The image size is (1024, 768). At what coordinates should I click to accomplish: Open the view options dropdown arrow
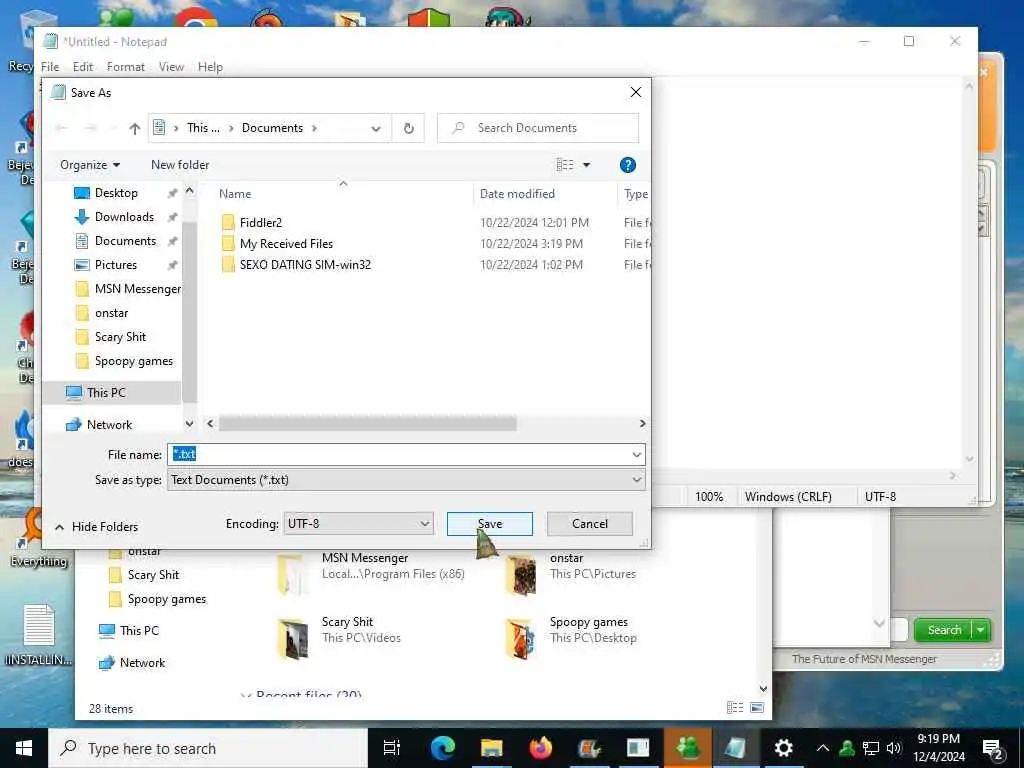[x=586, y=165]
